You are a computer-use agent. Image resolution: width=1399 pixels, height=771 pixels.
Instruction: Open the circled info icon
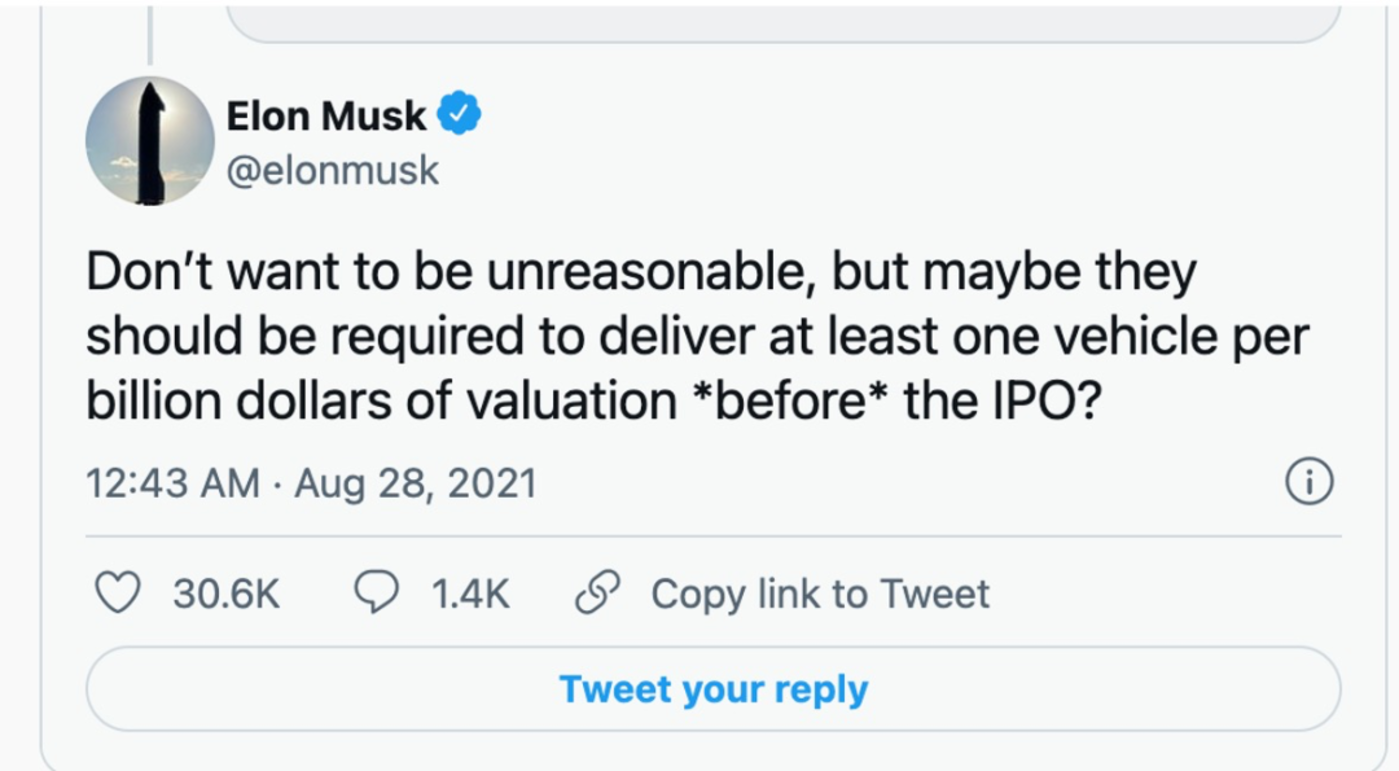(1308, 482)
